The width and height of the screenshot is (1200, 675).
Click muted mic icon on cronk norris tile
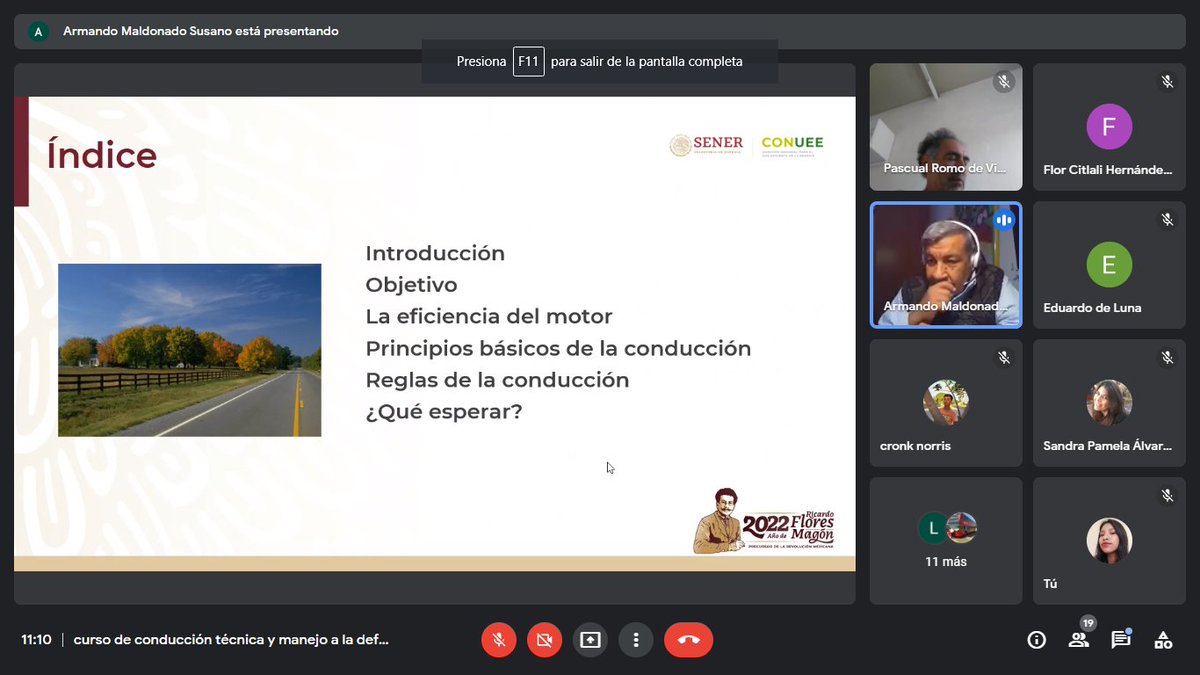click(1004, 358)
